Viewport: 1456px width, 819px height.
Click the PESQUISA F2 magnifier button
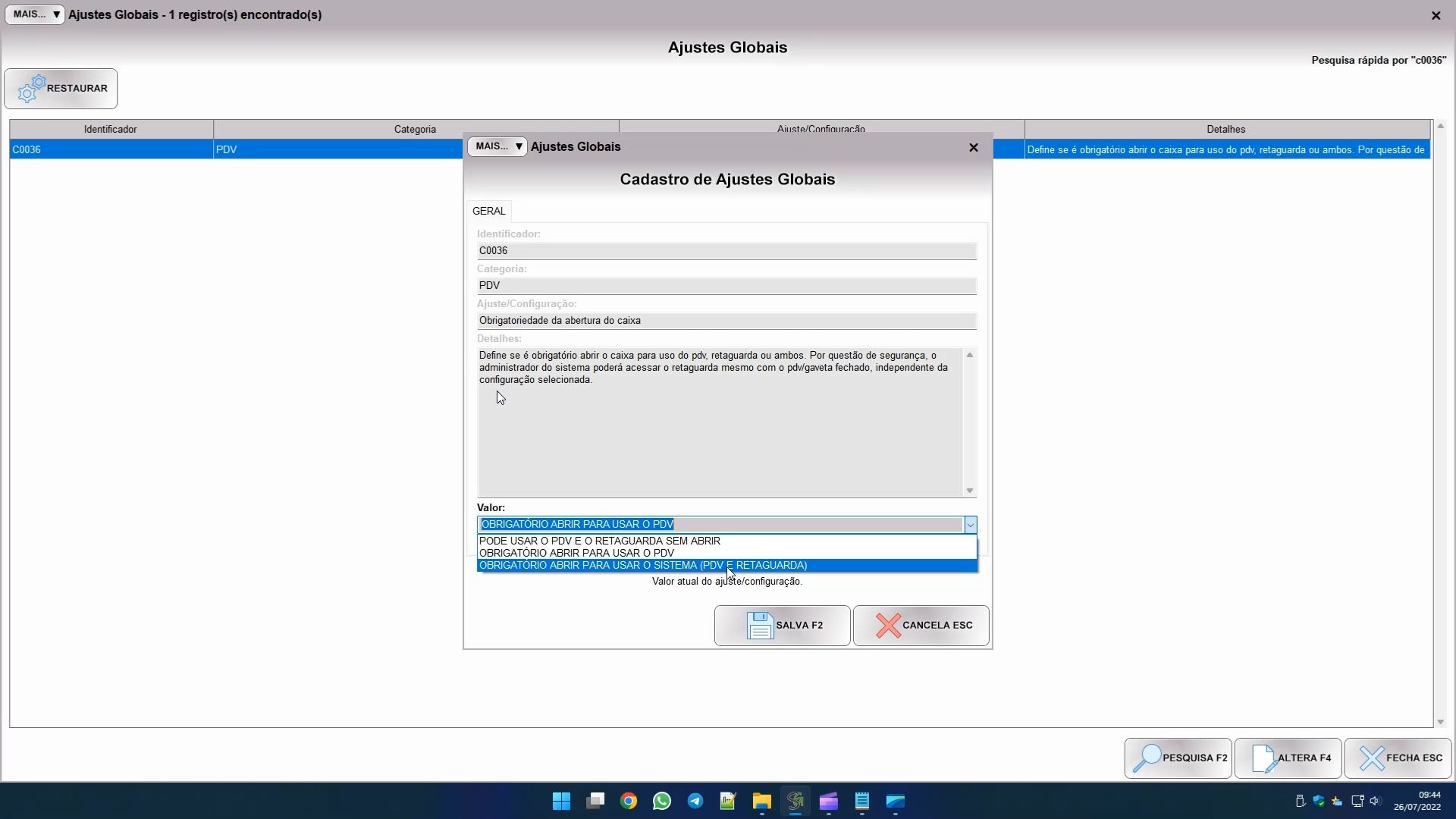click(1178, 758)
